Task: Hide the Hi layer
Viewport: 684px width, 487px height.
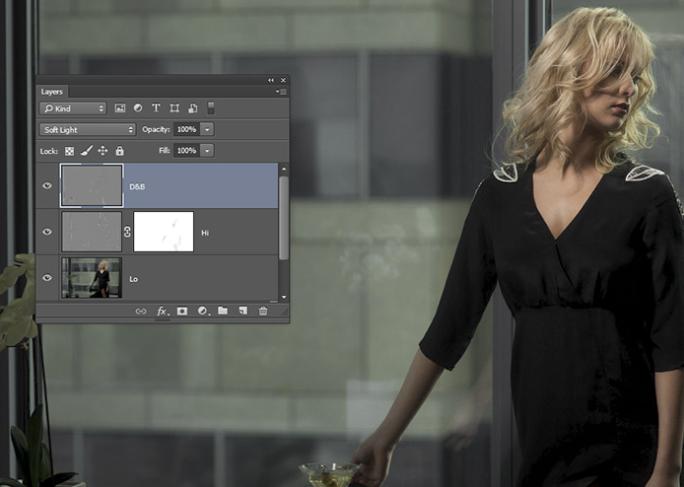Action: [x=47, y=232]
